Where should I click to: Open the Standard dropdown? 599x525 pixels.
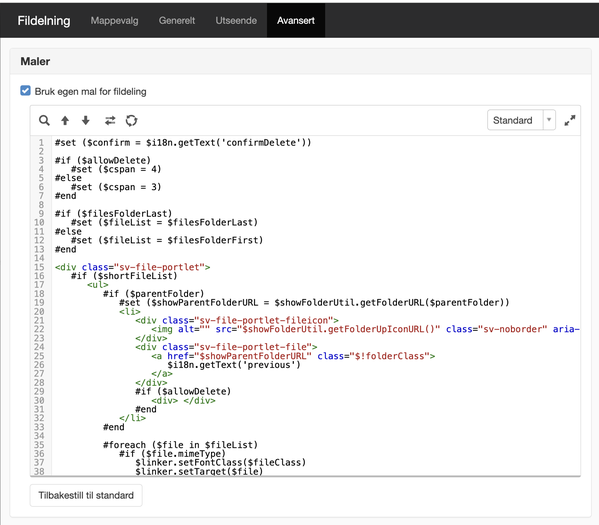click(x=521, y=120)
